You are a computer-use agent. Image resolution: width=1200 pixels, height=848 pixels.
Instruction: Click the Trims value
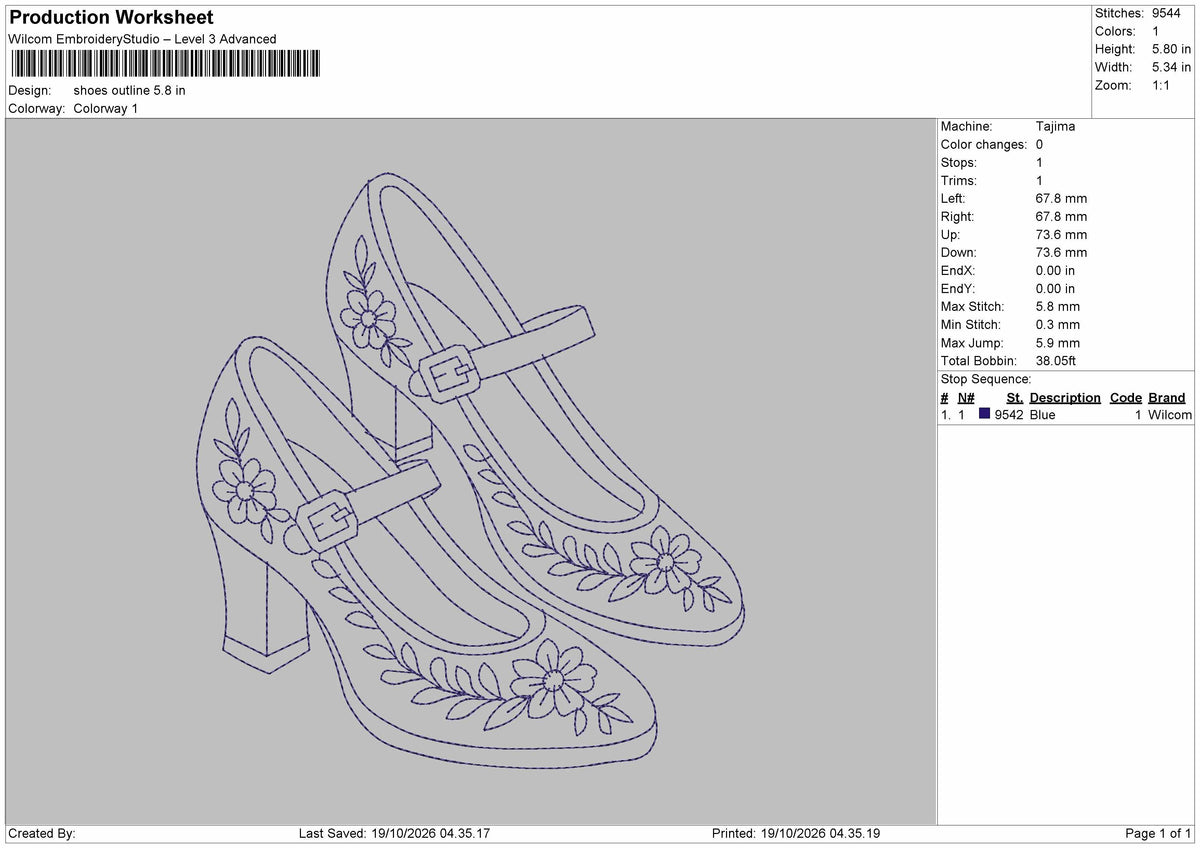coord(1040,181)
